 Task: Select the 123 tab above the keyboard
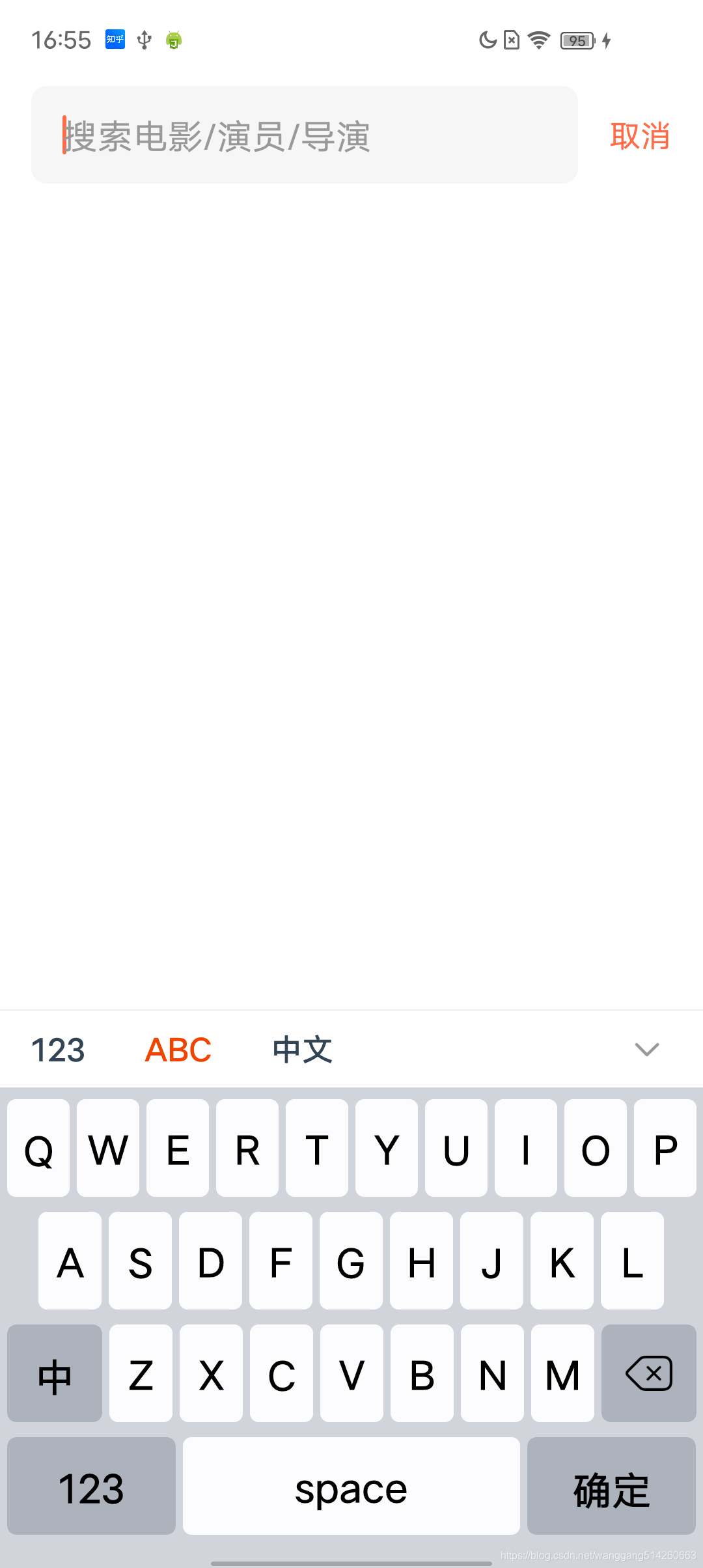coord(58,1050)
